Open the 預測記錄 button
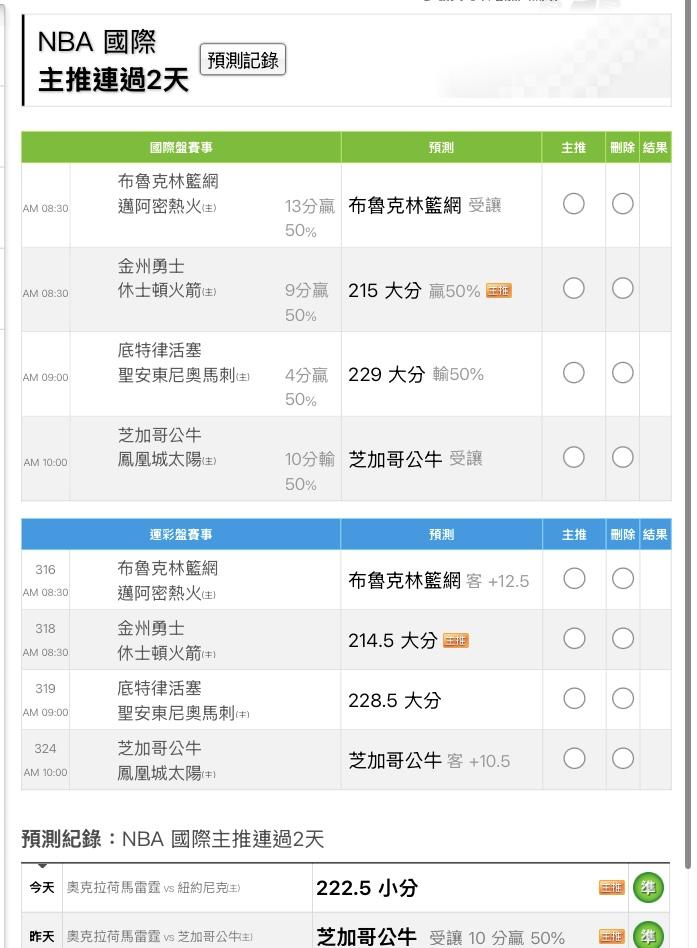The height and width of the screenshot is (948, 697). [x=243, y=60]
